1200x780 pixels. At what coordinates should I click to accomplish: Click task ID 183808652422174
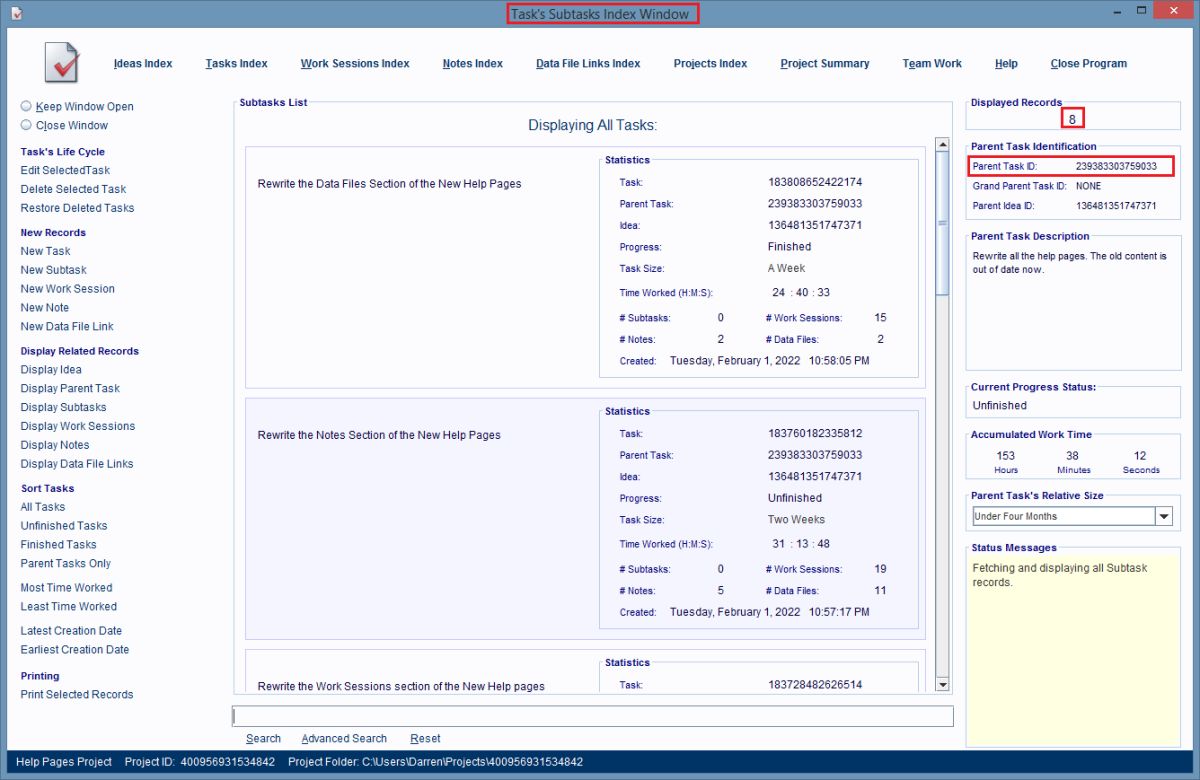point(815,183)
